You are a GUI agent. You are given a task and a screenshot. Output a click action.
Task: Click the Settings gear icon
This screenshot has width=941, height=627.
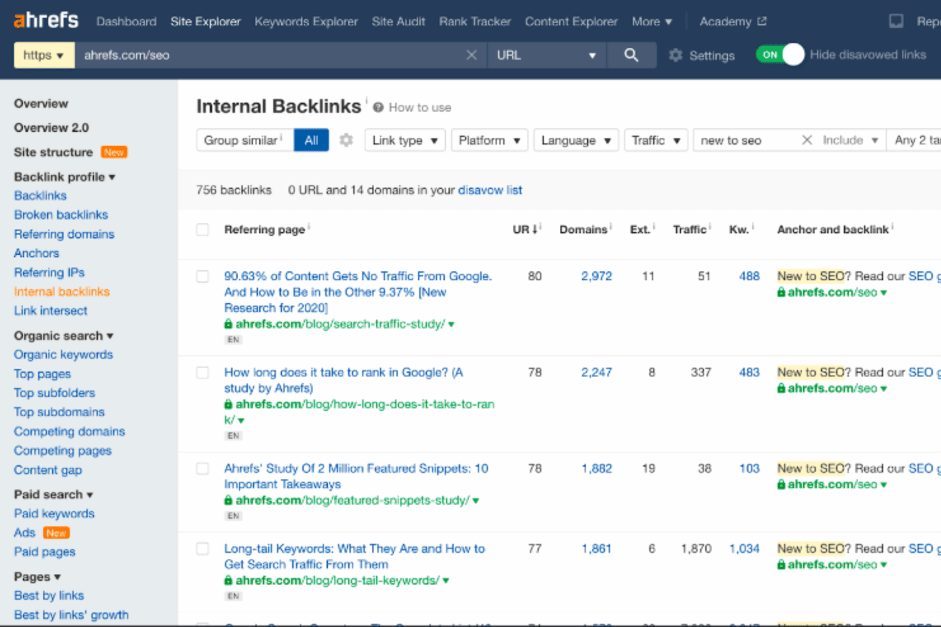(676, 55)
